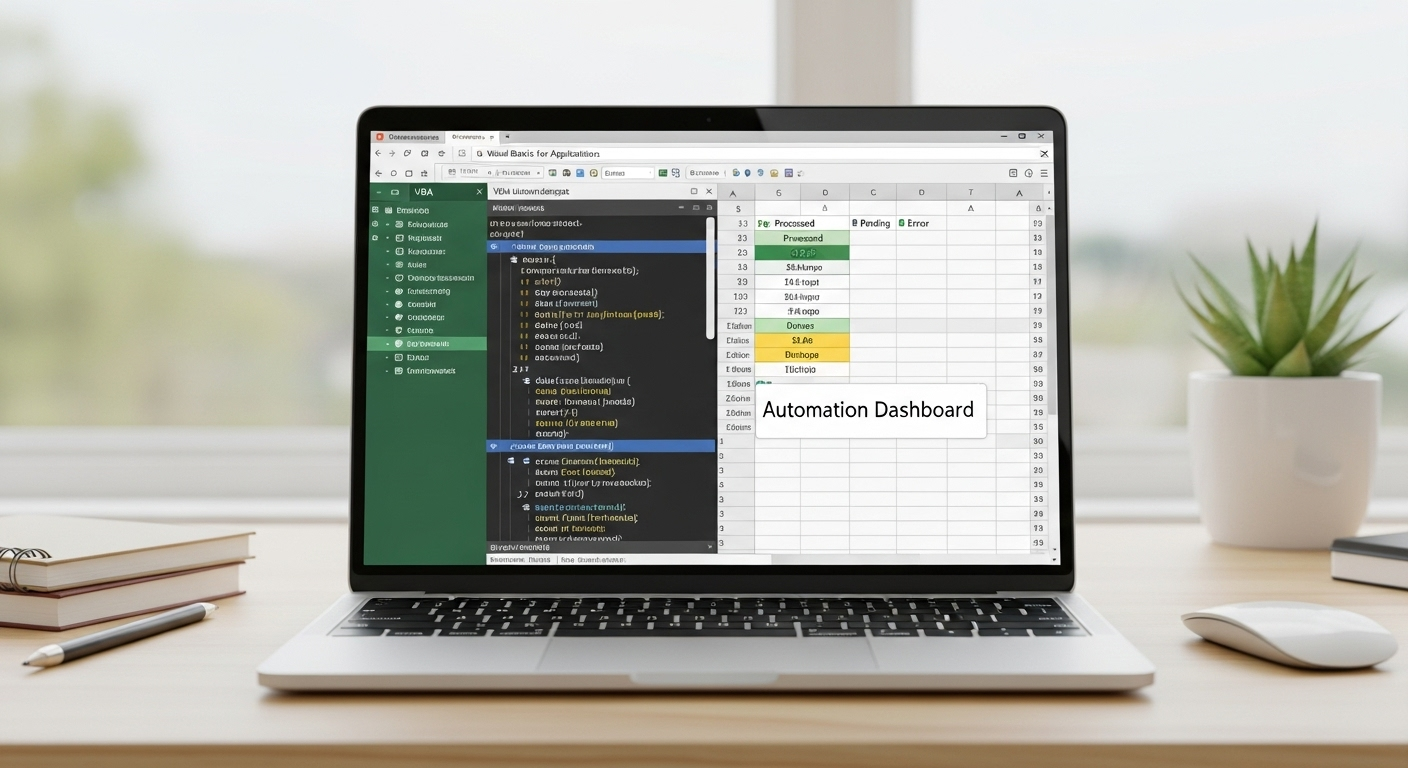
Task: Click the dark green filled spreadsheet cell
Action: pos(802,253)
